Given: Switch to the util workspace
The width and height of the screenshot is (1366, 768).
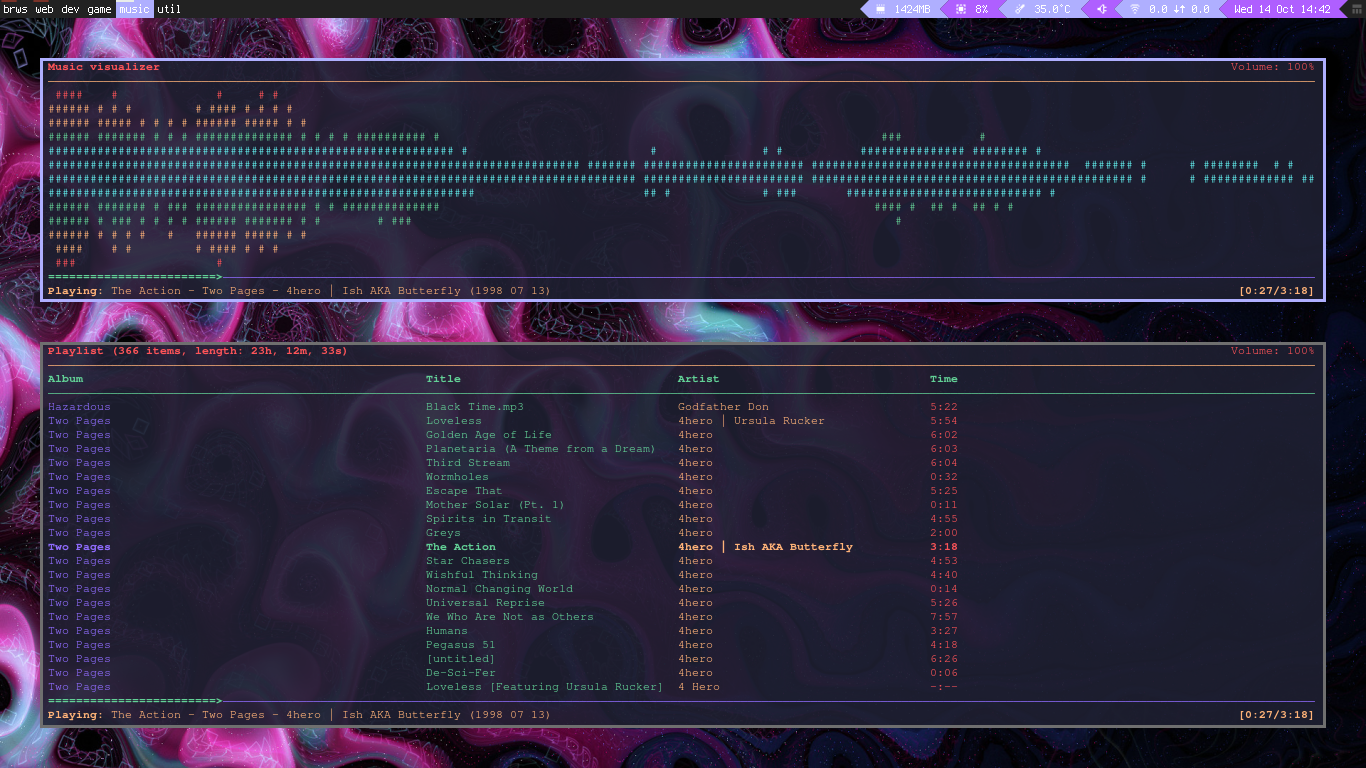Looking at the screenshot, I should point(169,9).
